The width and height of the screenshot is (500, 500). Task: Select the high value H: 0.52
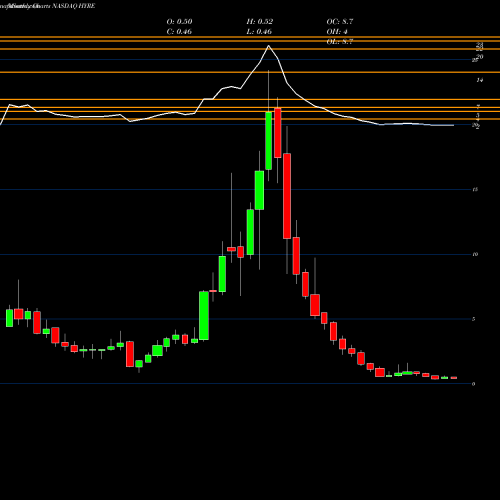(260, 22)
